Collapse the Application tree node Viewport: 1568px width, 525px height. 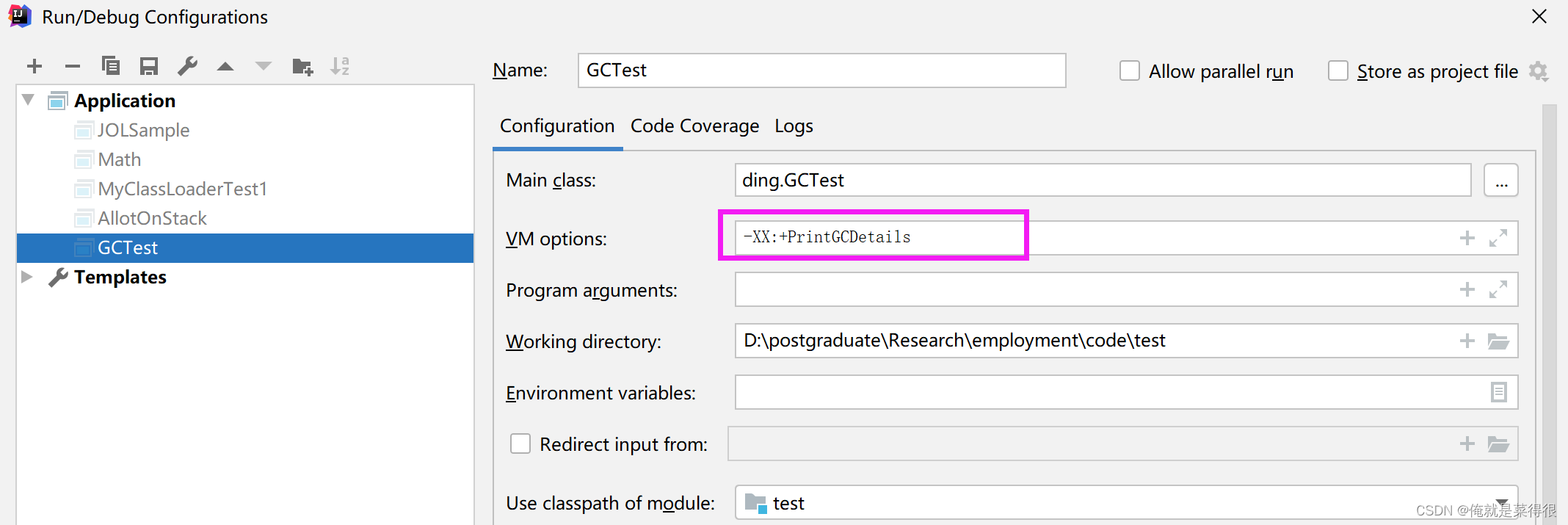(28, 100)
